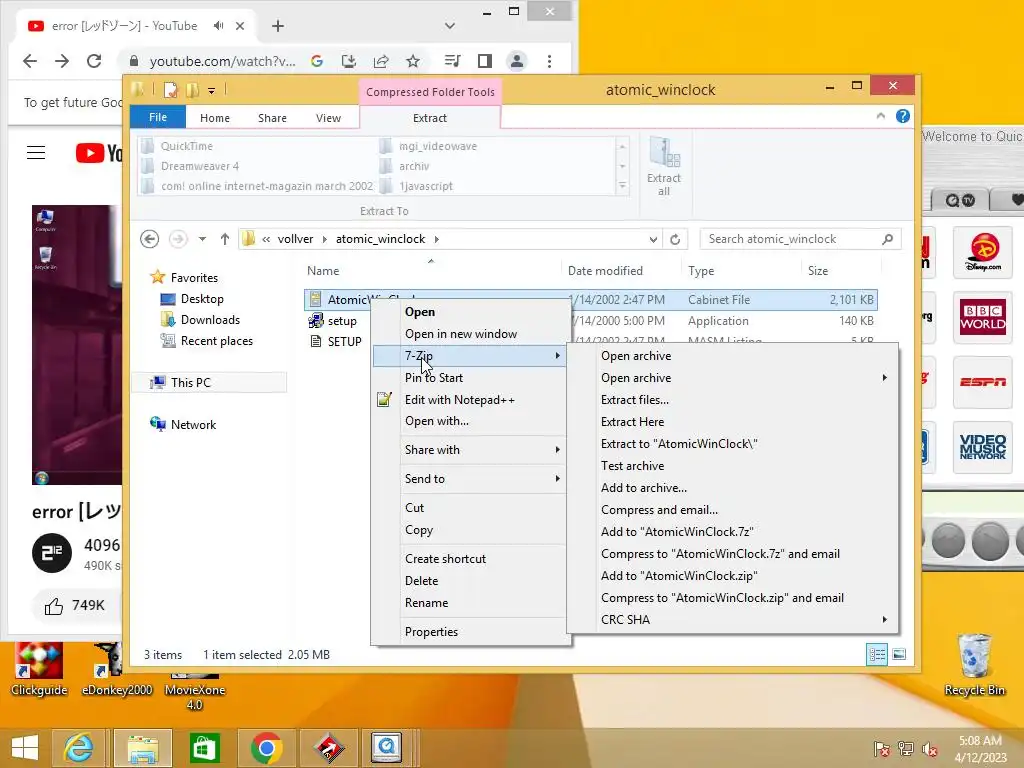Image resolution: width=1024 pixels, height=768 pixels.
Task: Expand the CRC SHA submenu arrow
Action: tap(884, 620)
